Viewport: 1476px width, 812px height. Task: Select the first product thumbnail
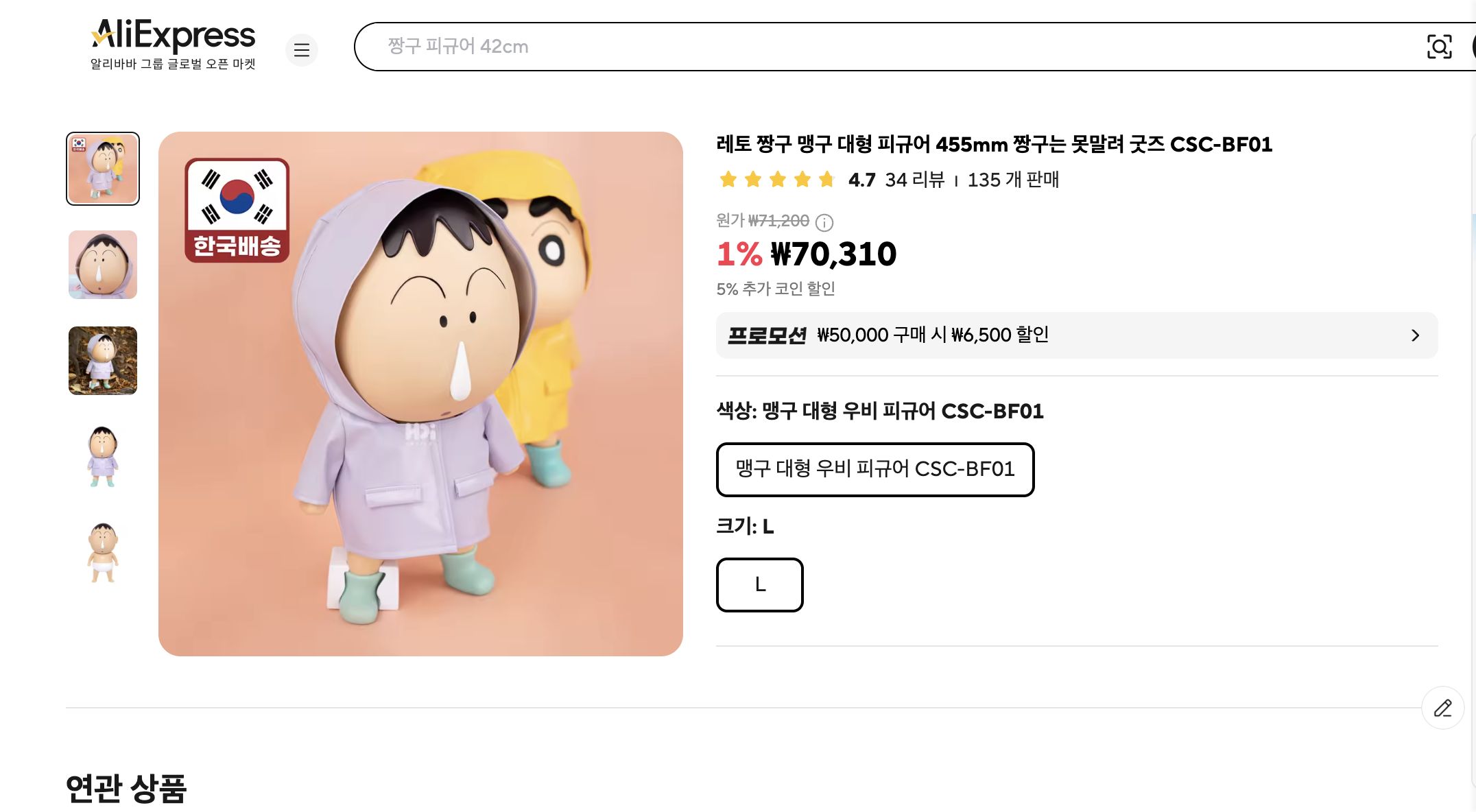tap(102, 168)
